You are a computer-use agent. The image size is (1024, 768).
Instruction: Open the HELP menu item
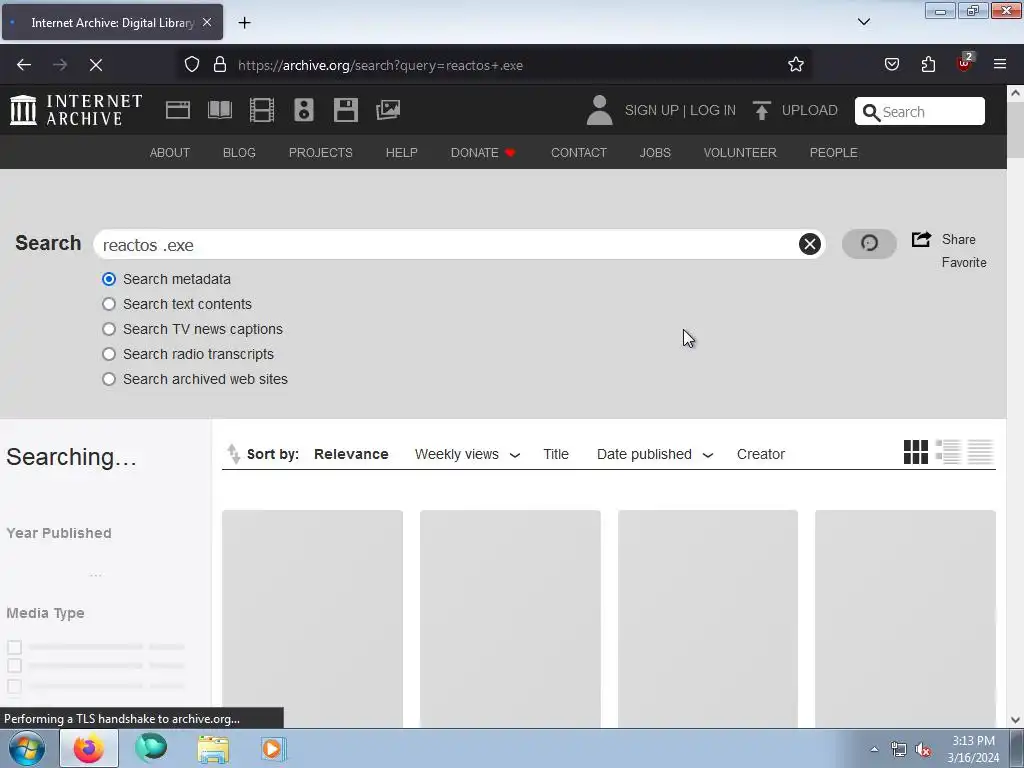(402, 152)
